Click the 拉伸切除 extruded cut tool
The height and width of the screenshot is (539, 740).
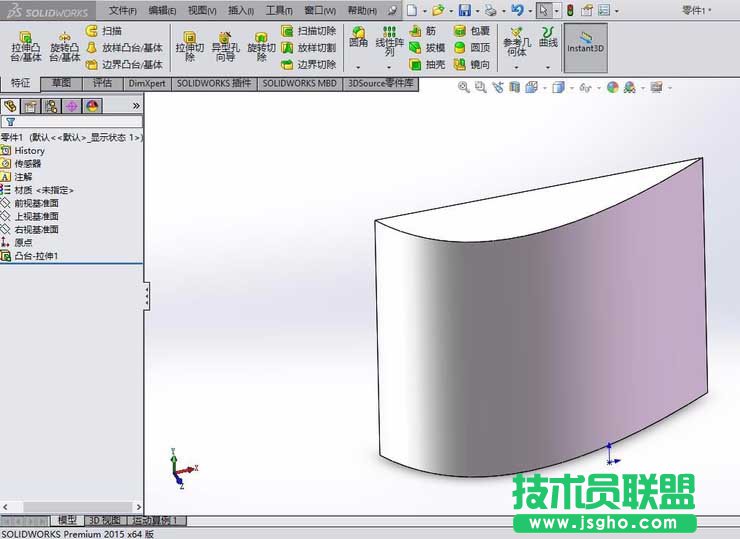[190, 46]
